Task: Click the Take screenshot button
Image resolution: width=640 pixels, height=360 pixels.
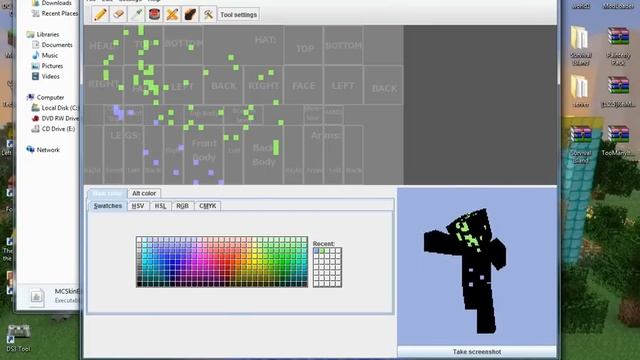Action: 477,352
